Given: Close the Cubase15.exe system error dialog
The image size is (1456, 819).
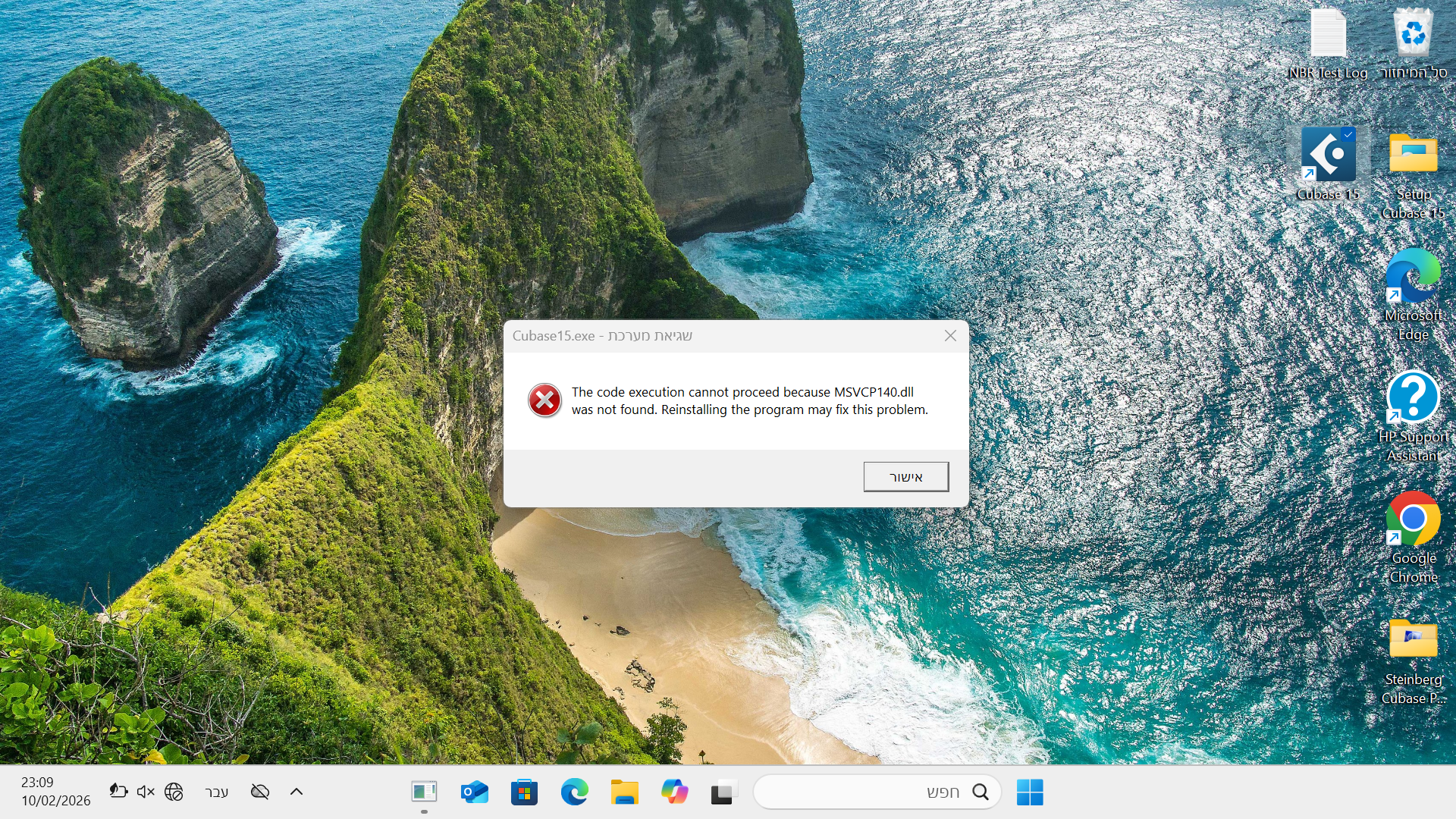Looking at the screenshot, I should coord(950,336).
